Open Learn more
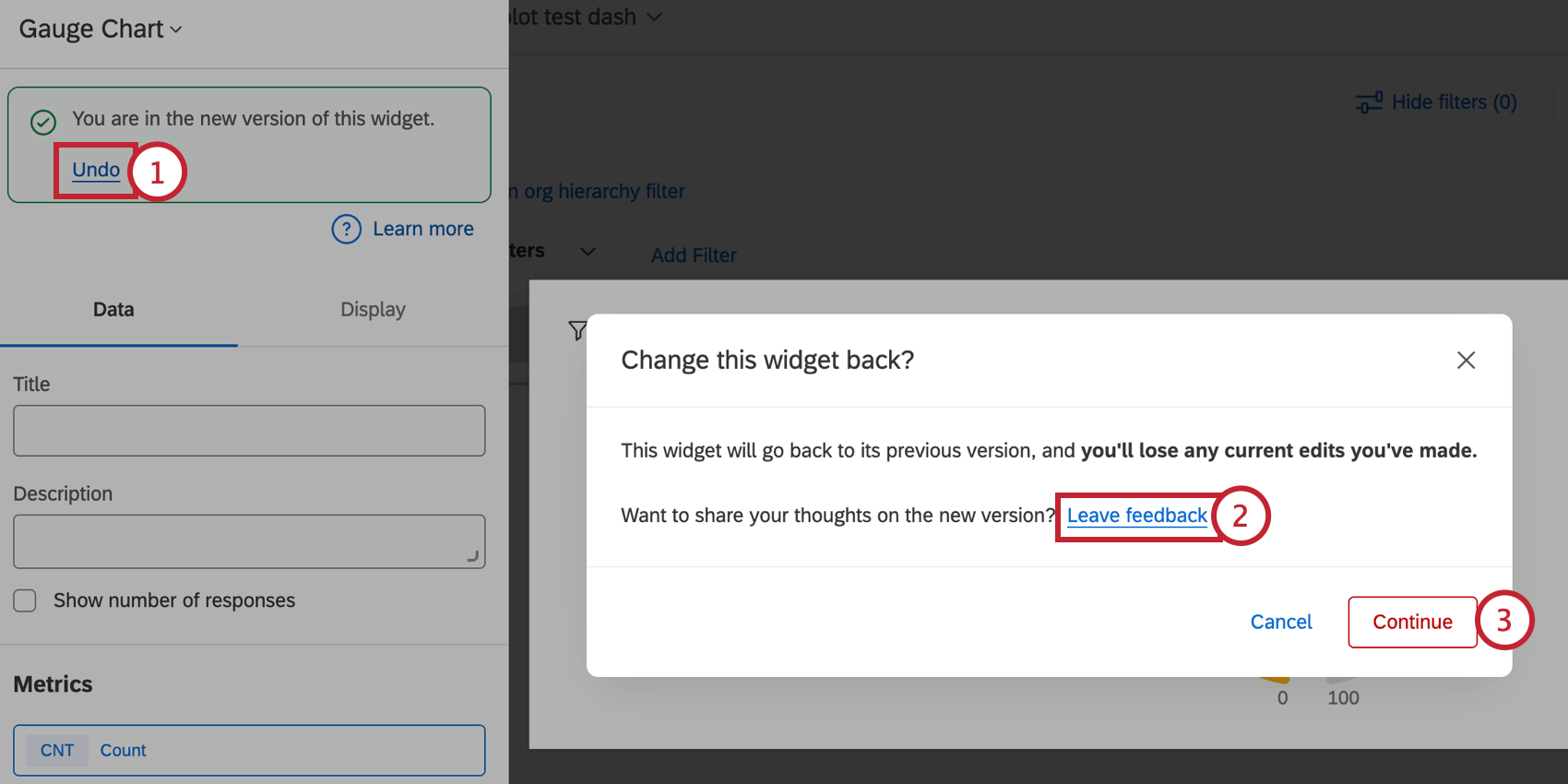 click(422, 229)
